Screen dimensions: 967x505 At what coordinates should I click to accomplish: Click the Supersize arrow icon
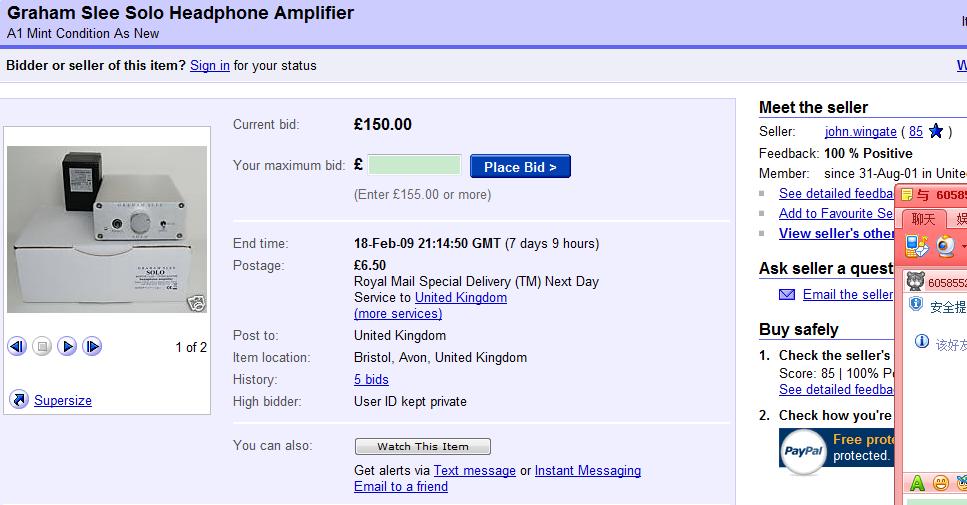pyautogui.click(x=19, y=400)
